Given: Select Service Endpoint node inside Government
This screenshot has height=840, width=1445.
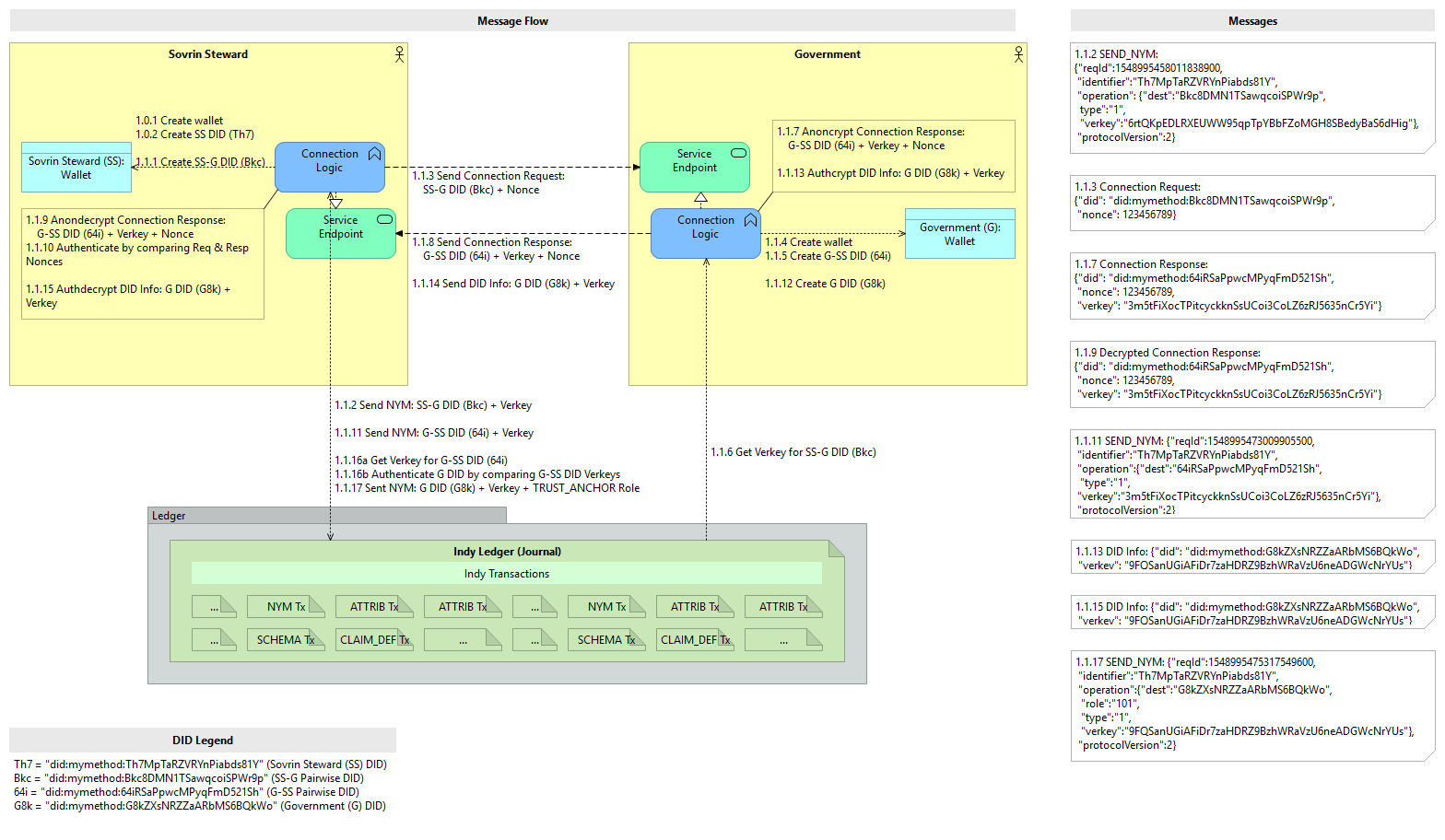Looking at the screenshot, I should (x=694, y=167).
